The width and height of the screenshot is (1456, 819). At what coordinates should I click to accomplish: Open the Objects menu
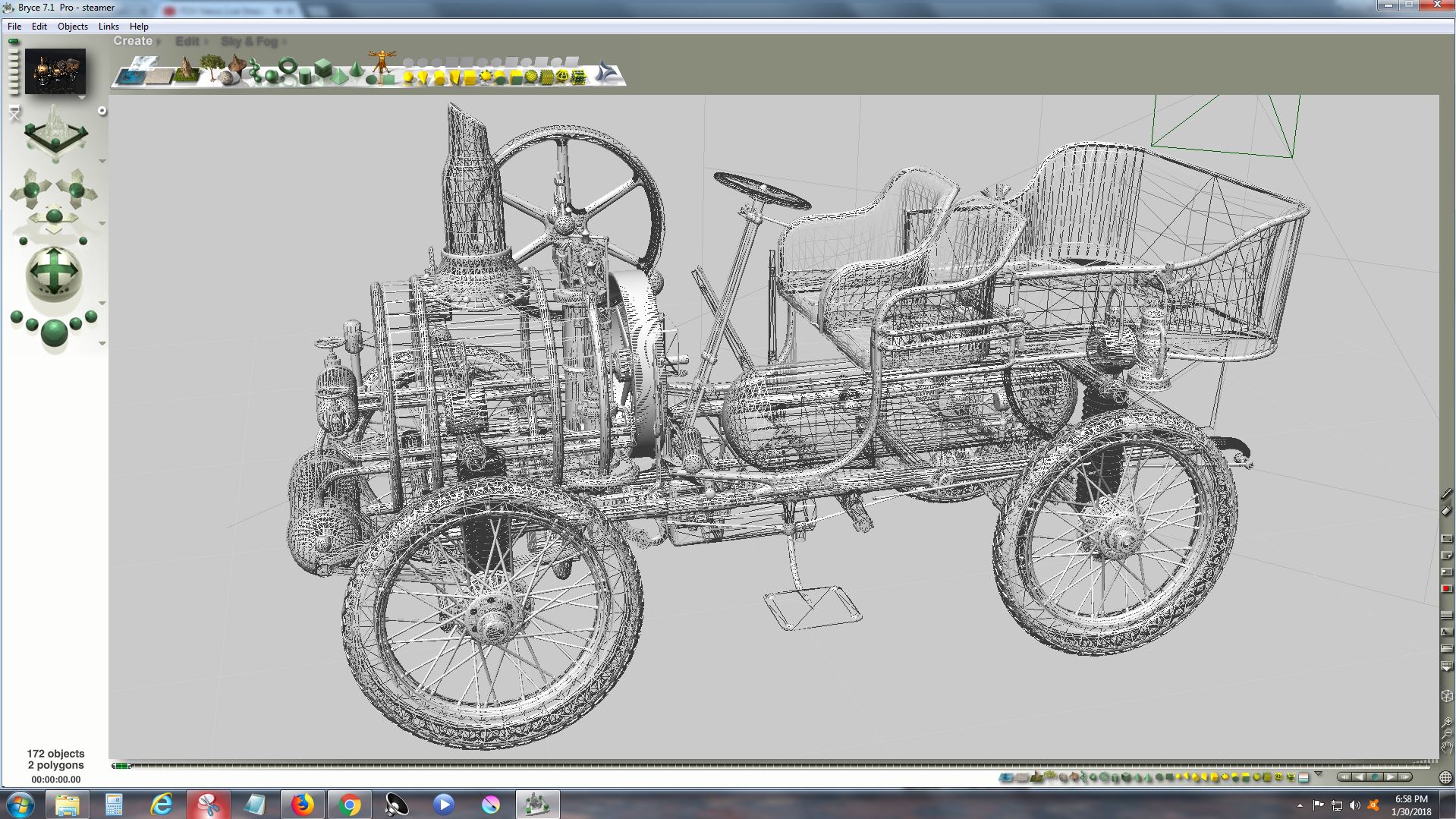(x=73, y=26)
